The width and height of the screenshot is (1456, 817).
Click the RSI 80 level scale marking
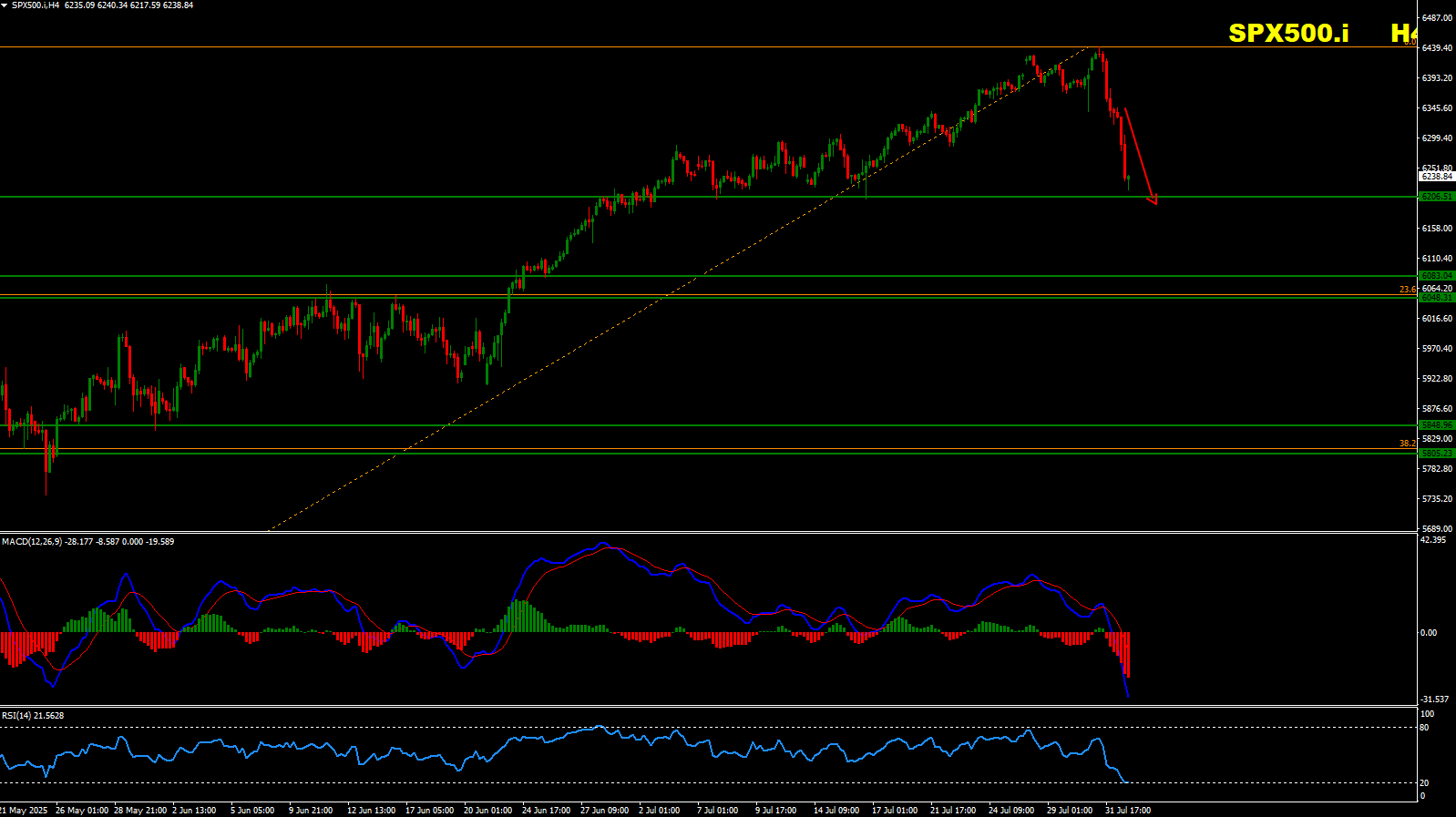tap(1424, 728)
